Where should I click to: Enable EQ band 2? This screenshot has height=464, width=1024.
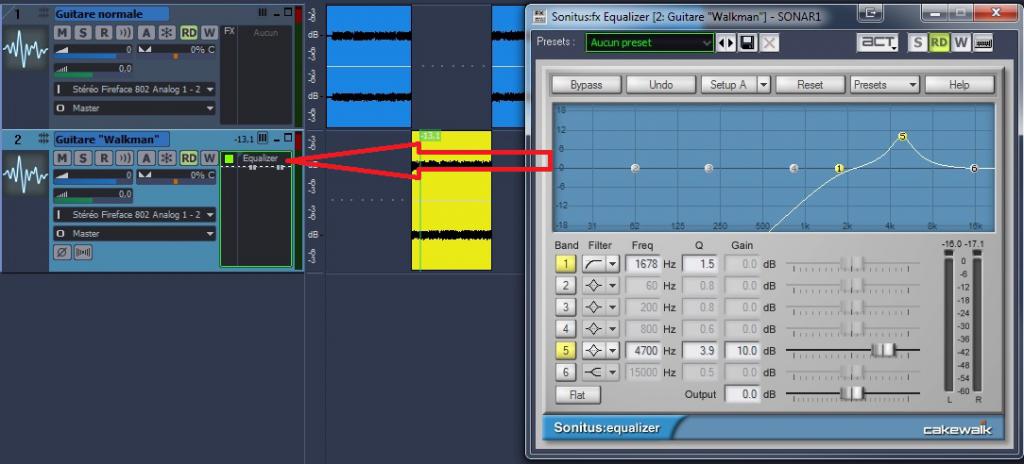(566, 286)
